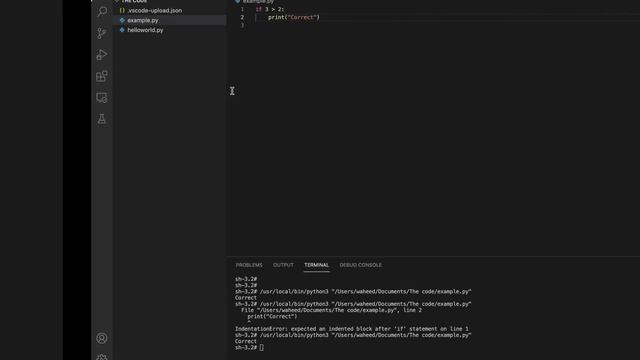
Task: Open the Run and Debug view
Action: pos(102,55)
